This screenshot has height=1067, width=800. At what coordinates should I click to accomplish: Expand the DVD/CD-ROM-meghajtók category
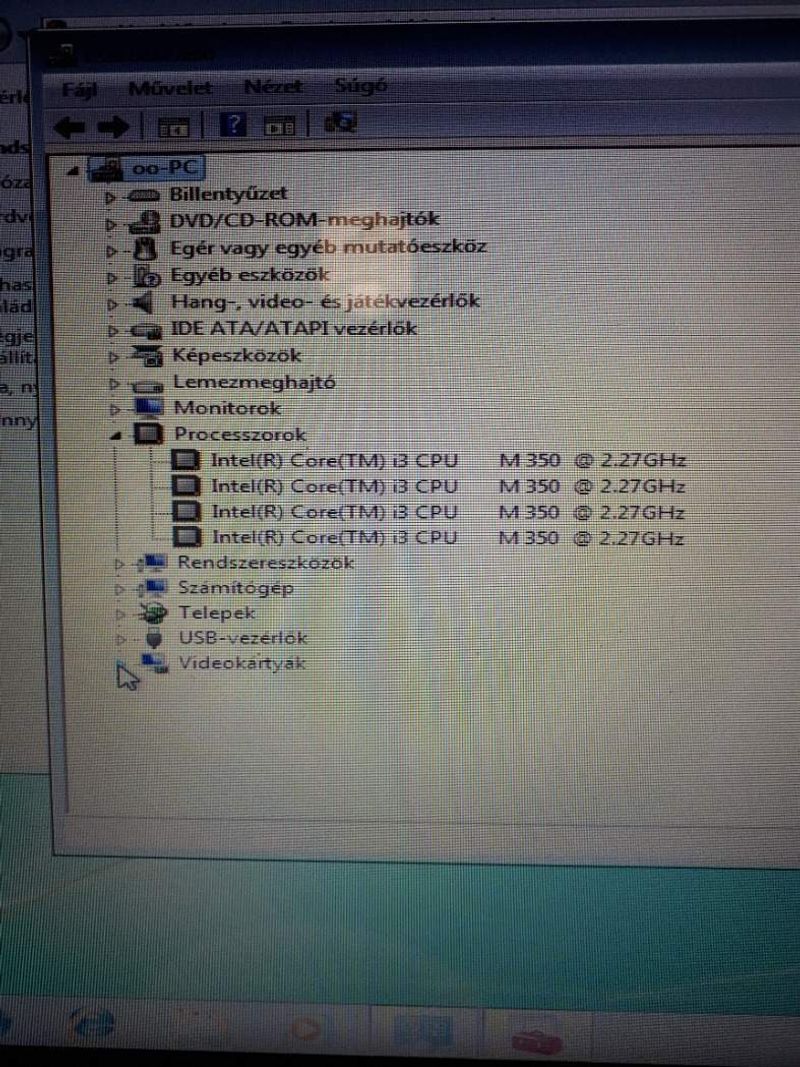pos(112,224)
